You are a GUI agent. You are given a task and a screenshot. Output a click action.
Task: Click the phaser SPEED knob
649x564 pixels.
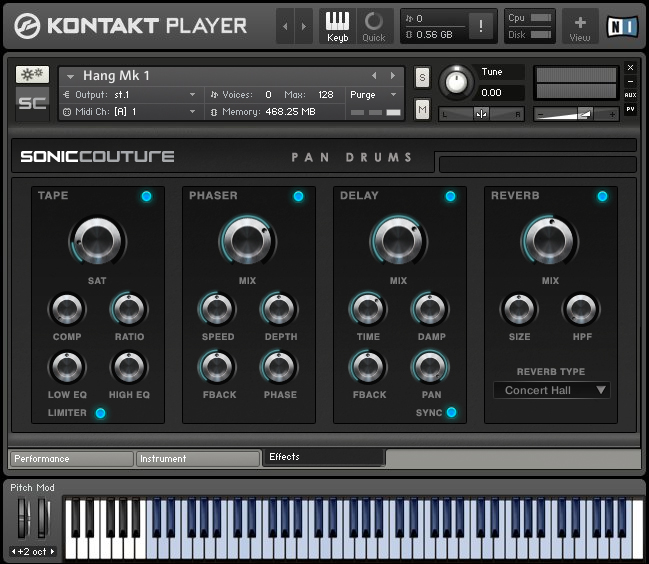point(217,309)
